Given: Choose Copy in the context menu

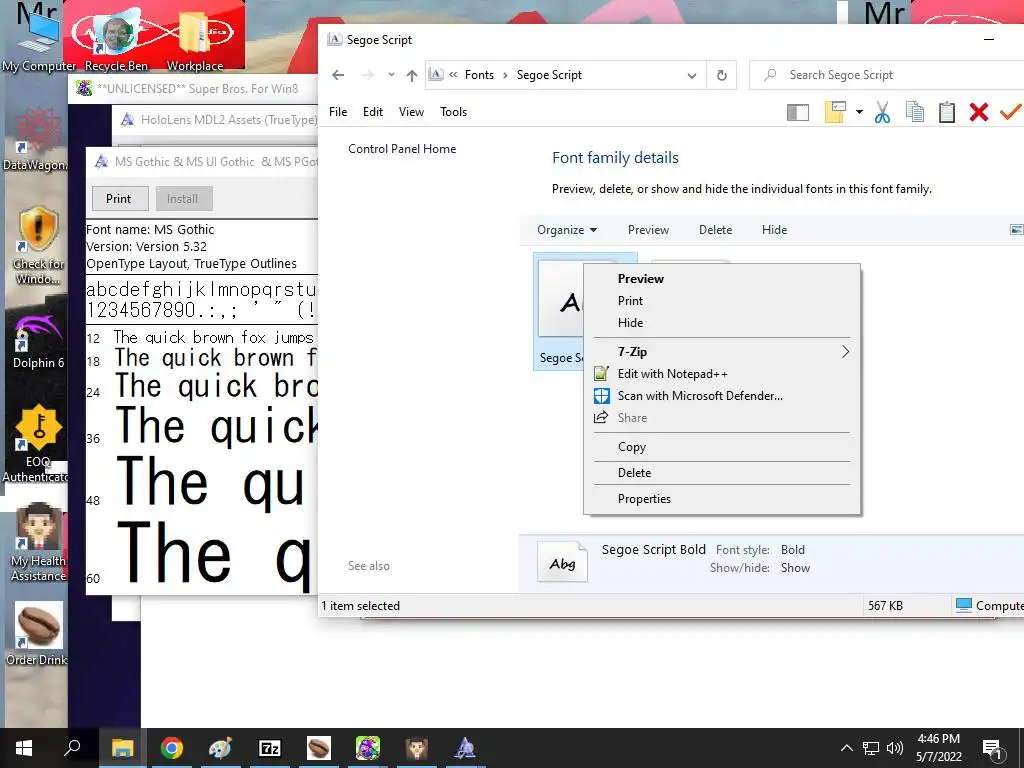Looking at the screenshot, I should (x=722, y=447).
